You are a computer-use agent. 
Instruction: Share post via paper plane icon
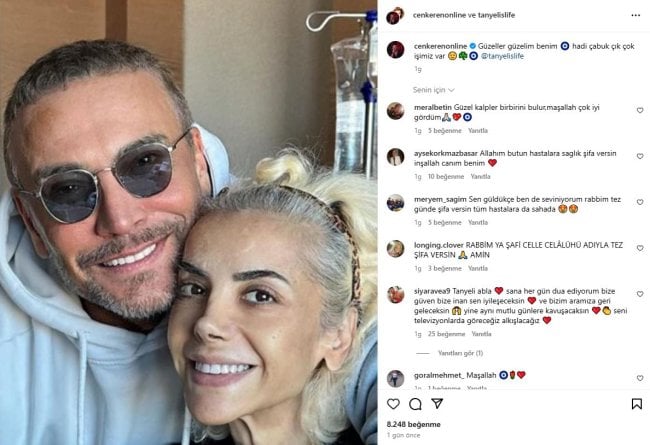pyautogui.click(x=437, y=403)
